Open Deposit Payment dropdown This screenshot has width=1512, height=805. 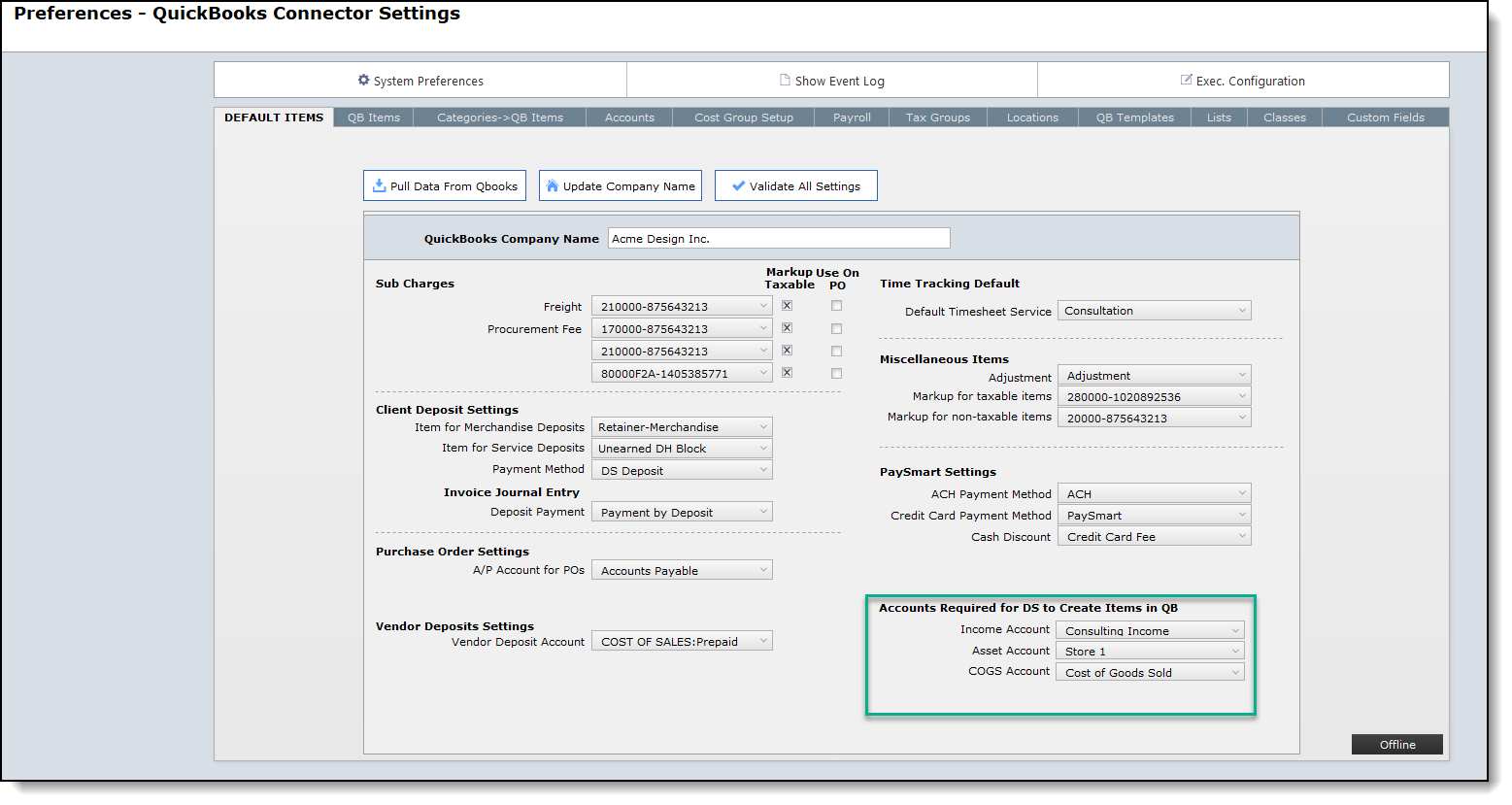click(682, 512)
